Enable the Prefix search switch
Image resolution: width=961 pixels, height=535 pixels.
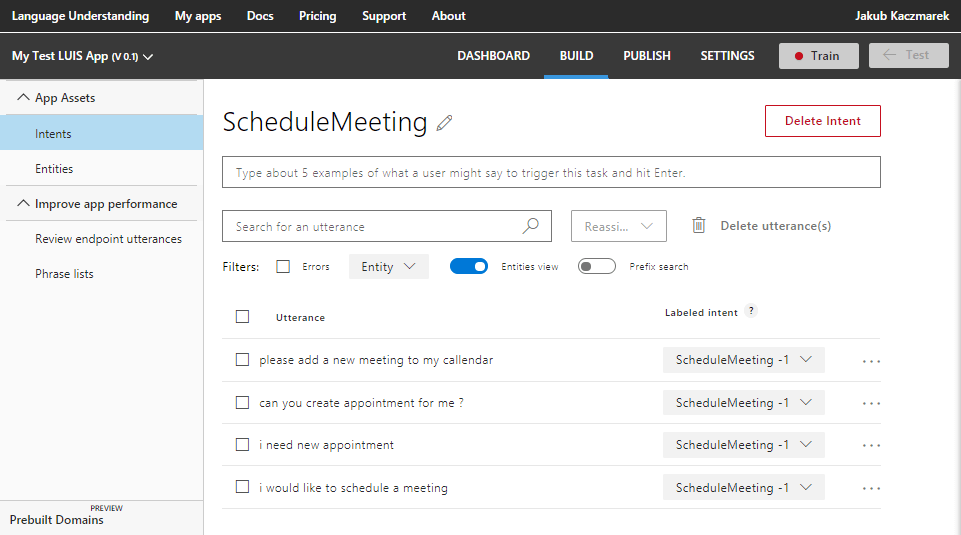coord(597,266)
